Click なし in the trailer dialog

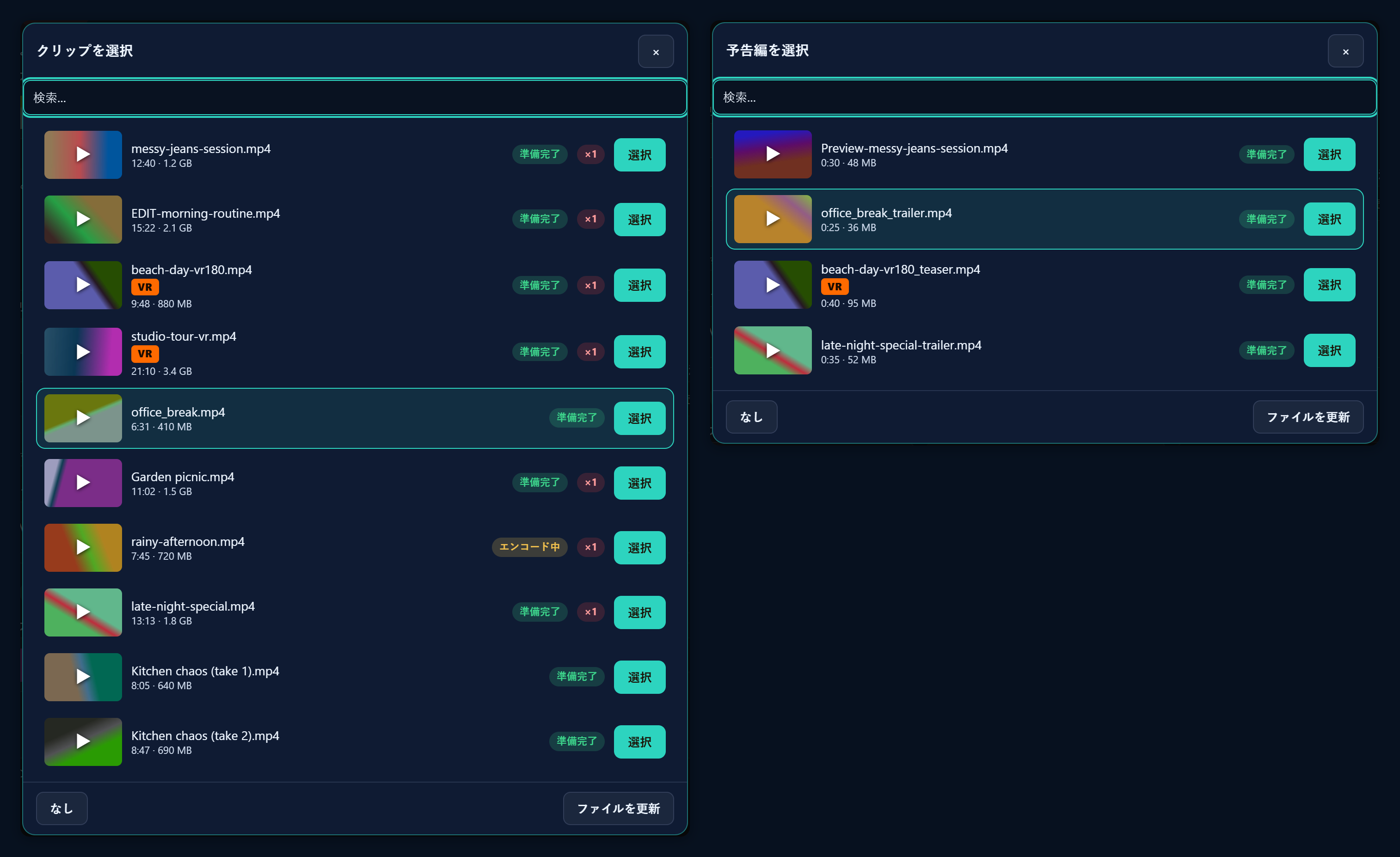click(751, 417)
